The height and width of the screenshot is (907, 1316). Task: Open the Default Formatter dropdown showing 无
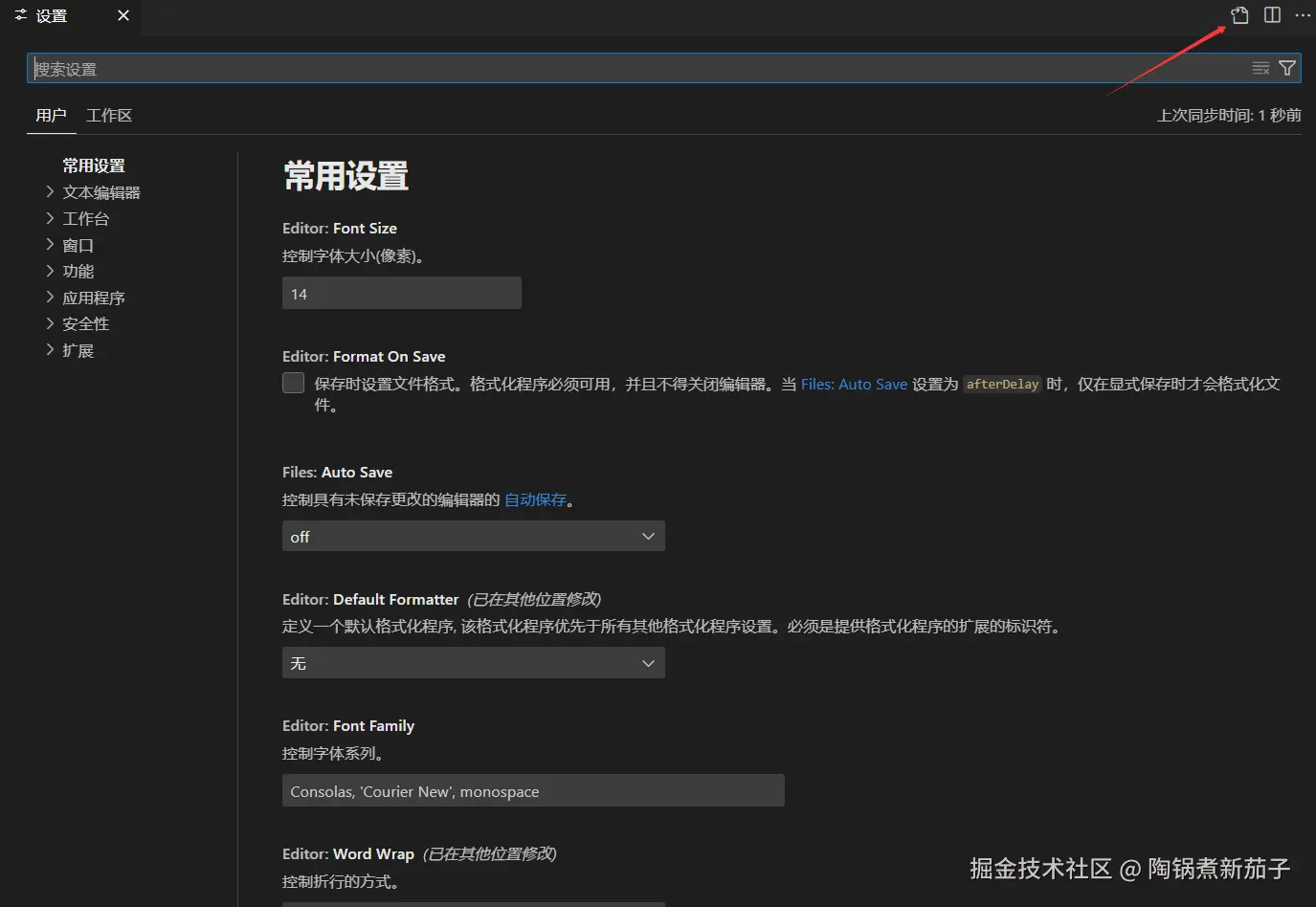(474, 662)
